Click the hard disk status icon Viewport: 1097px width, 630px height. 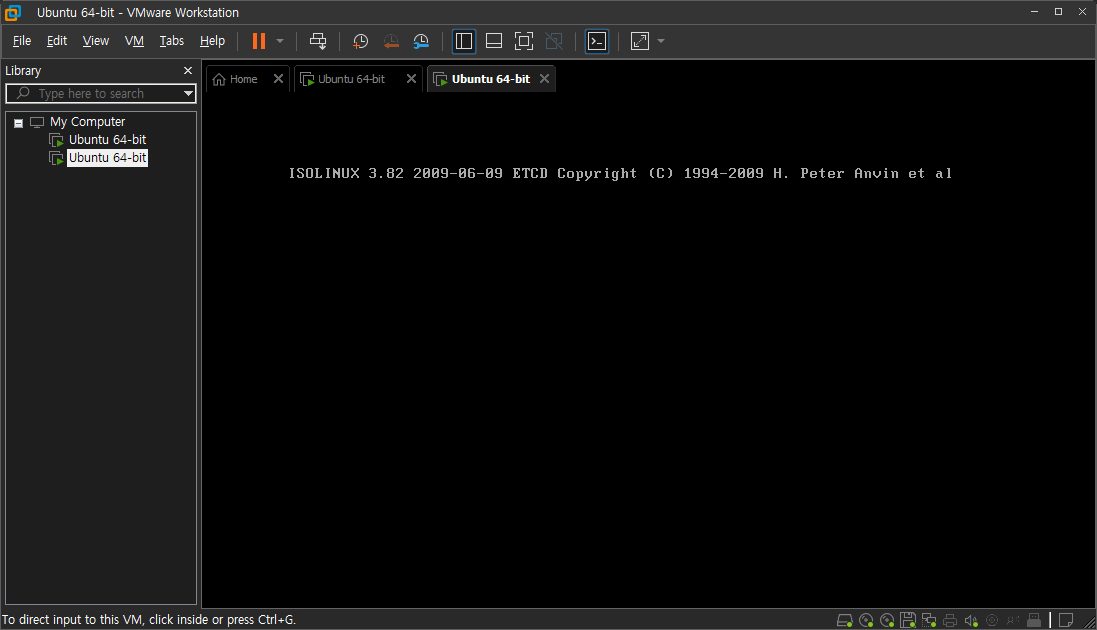[844, 620]
